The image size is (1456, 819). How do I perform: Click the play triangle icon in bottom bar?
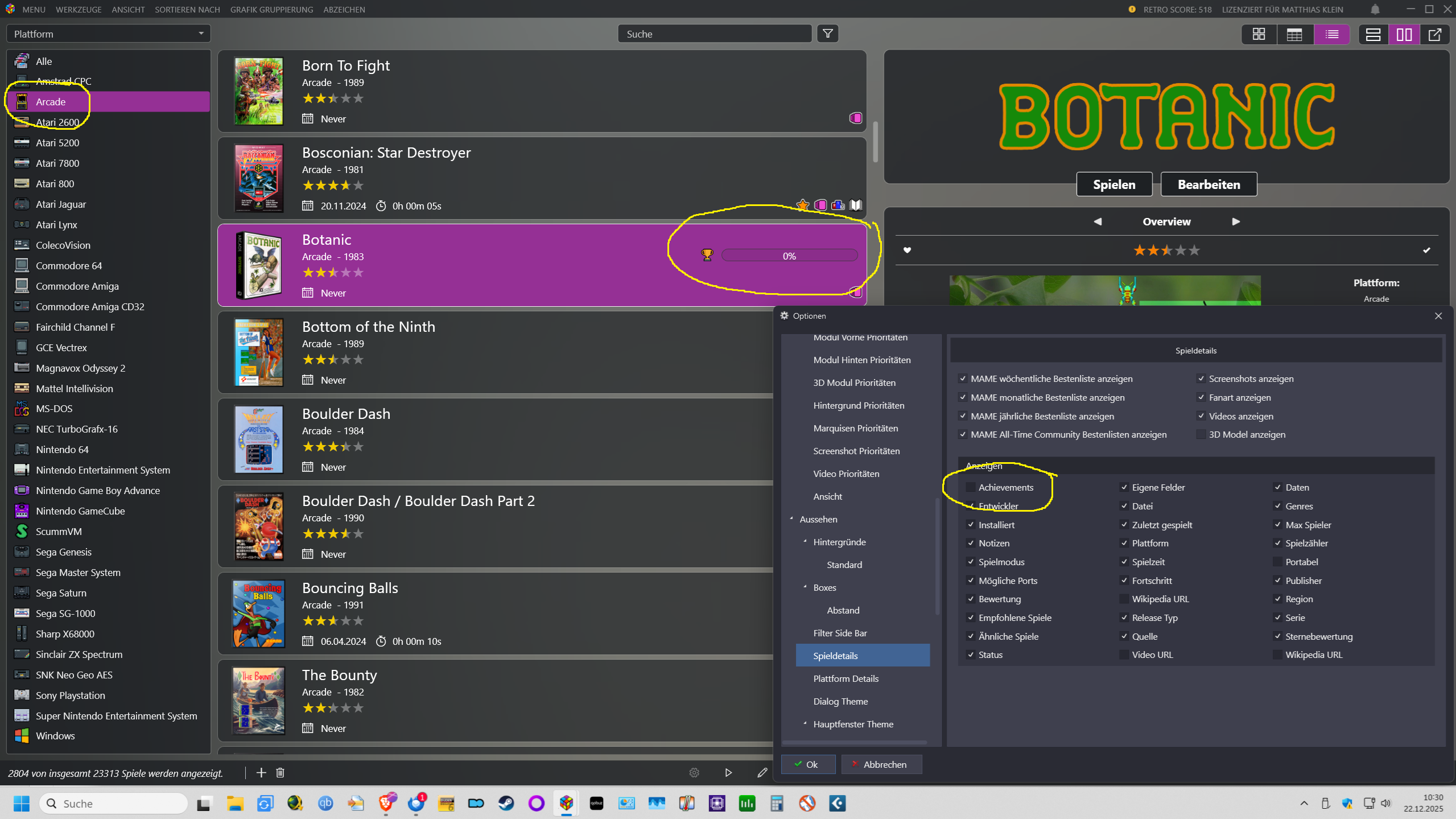tap(728, 772)
